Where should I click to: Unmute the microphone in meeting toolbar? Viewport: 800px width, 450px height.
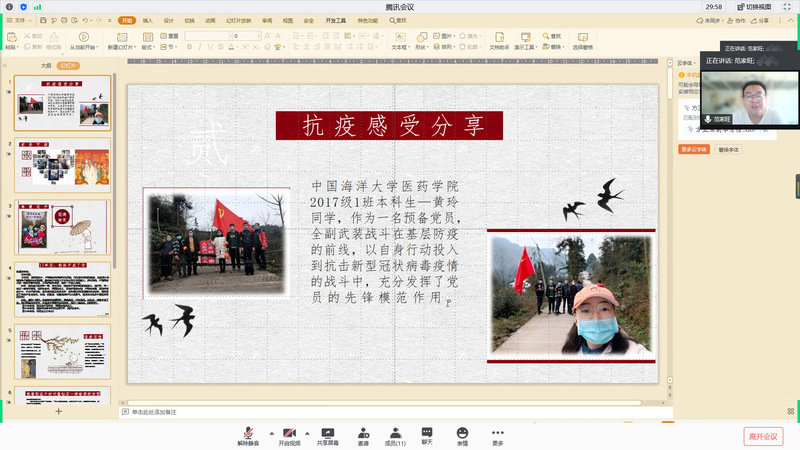click(x=246, y=433)
